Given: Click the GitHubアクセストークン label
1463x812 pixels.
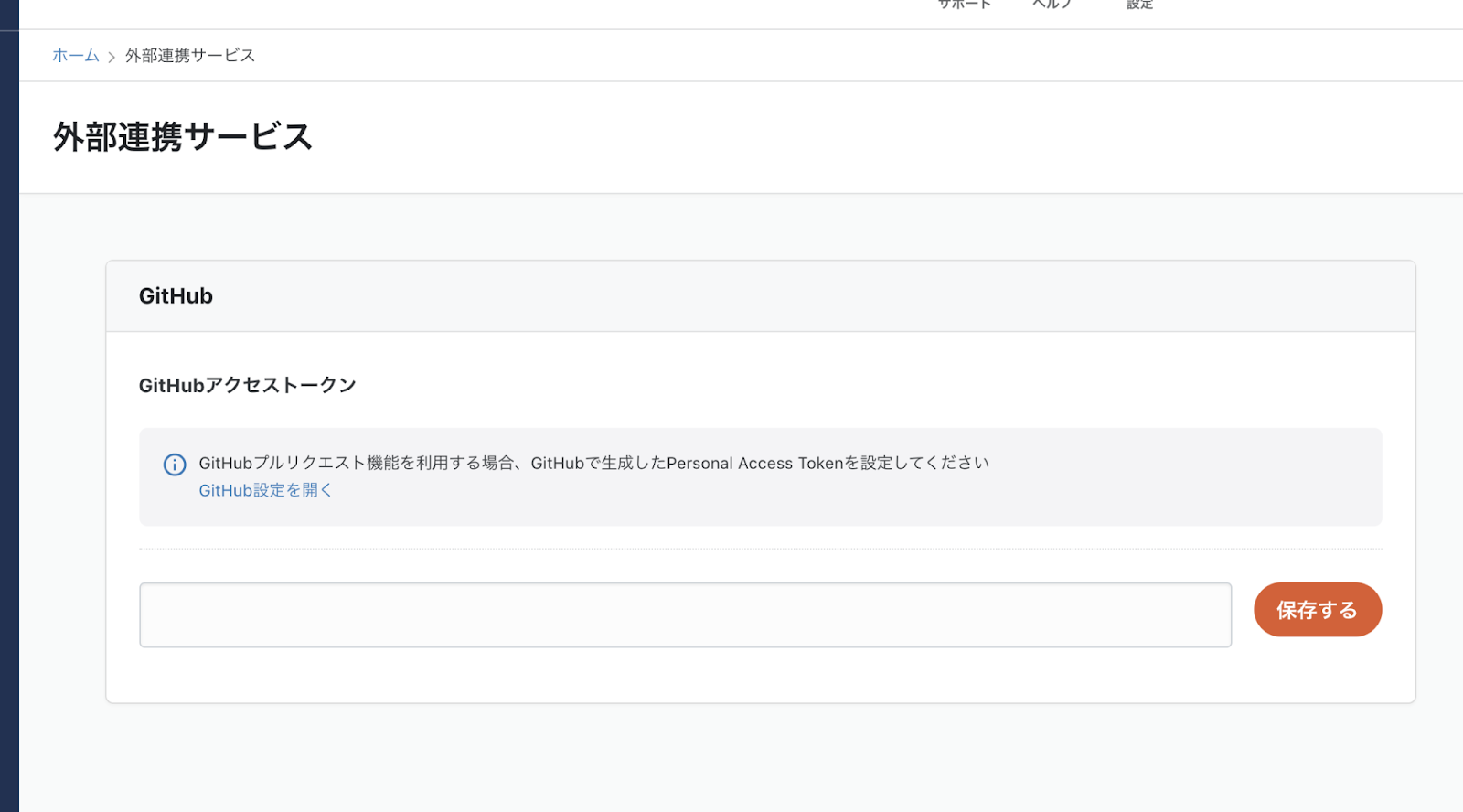Looking at the screenshot, I should (x=248, y=385).
